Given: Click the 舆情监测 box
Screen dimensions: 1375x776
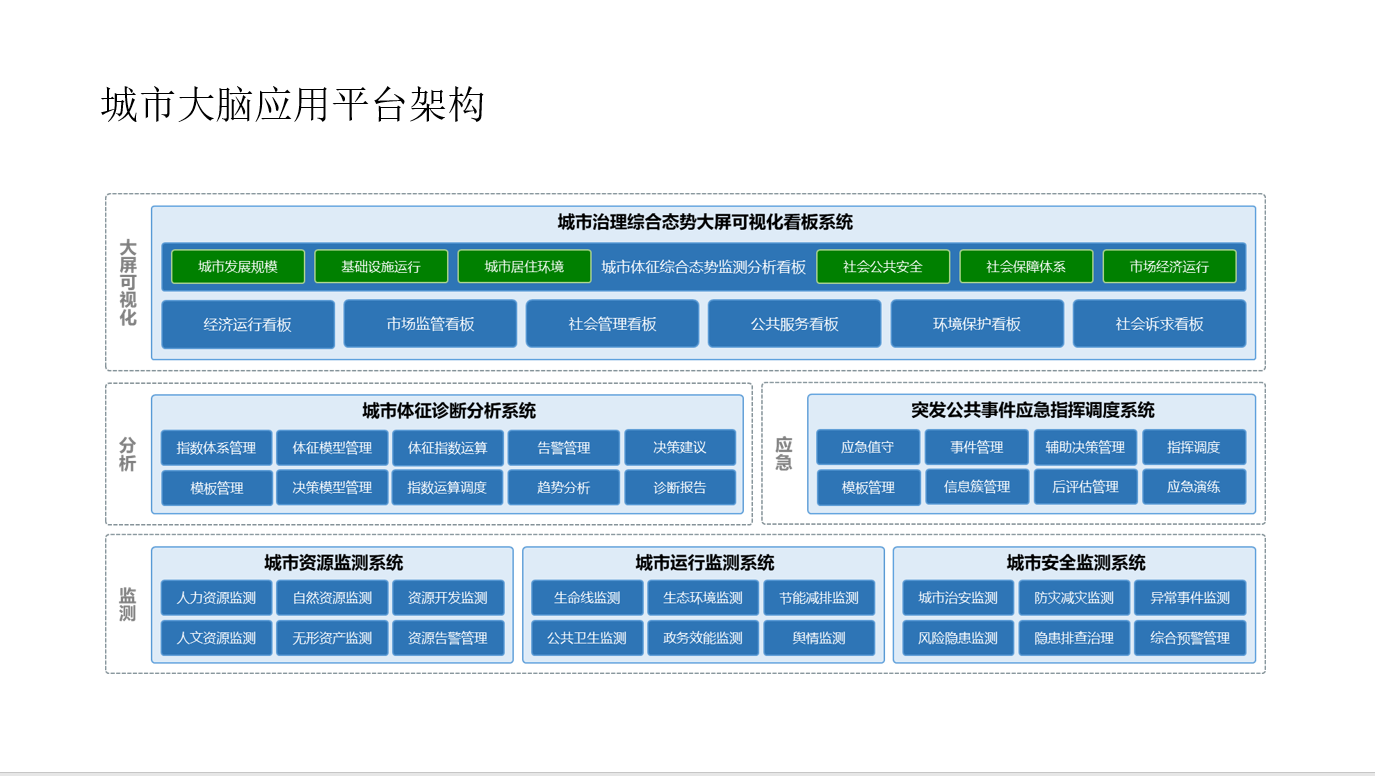Looking at the screenshot, I should pyautogui.click(x=819, y=638).
